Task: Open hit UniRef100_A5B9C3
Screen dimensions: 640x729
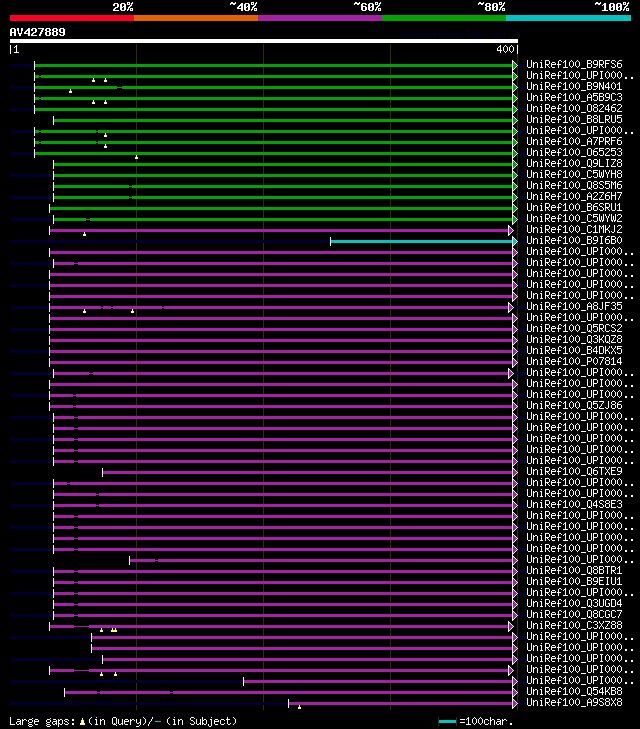Action: tap(574, 97)
